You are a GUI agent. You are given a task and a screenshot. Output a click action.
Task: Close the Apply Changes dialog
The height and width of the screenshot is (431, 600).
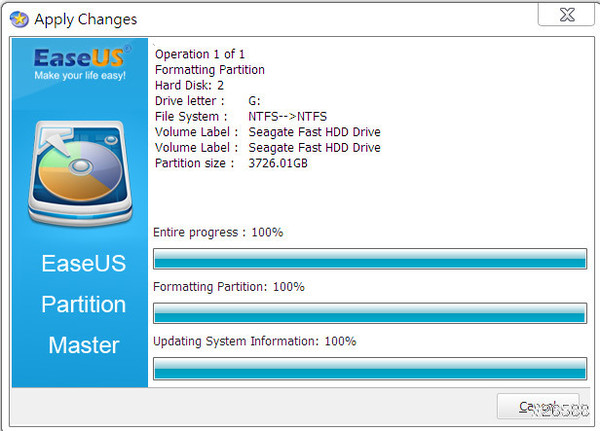click(566, 15)
